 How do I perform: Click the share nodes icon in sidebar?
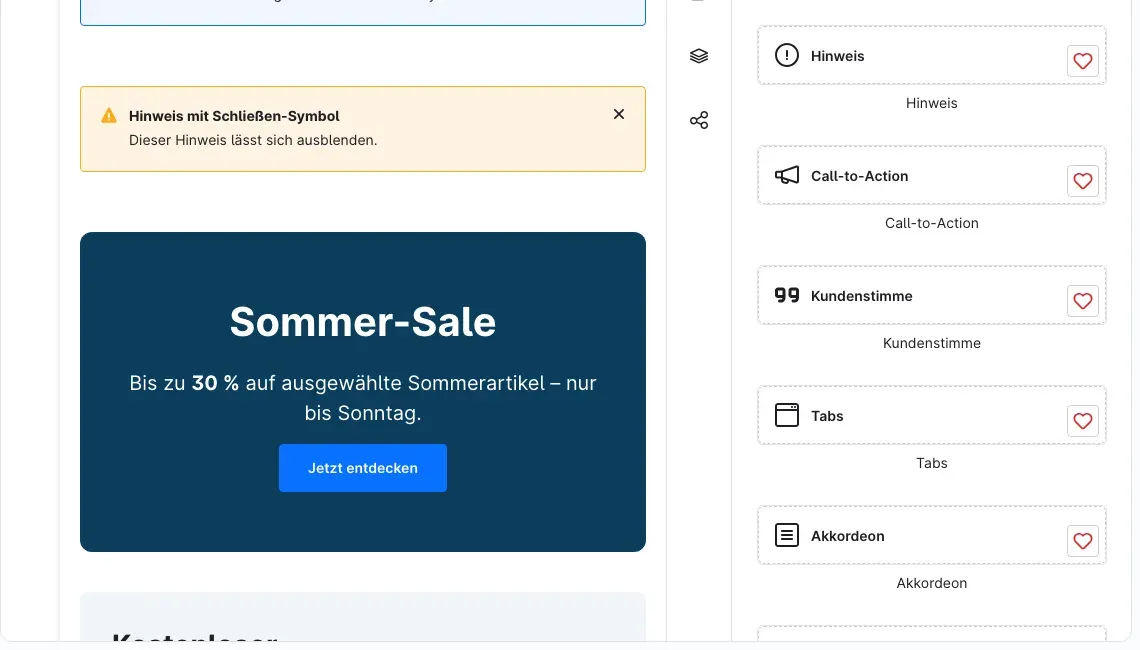[x=699, y=120]
